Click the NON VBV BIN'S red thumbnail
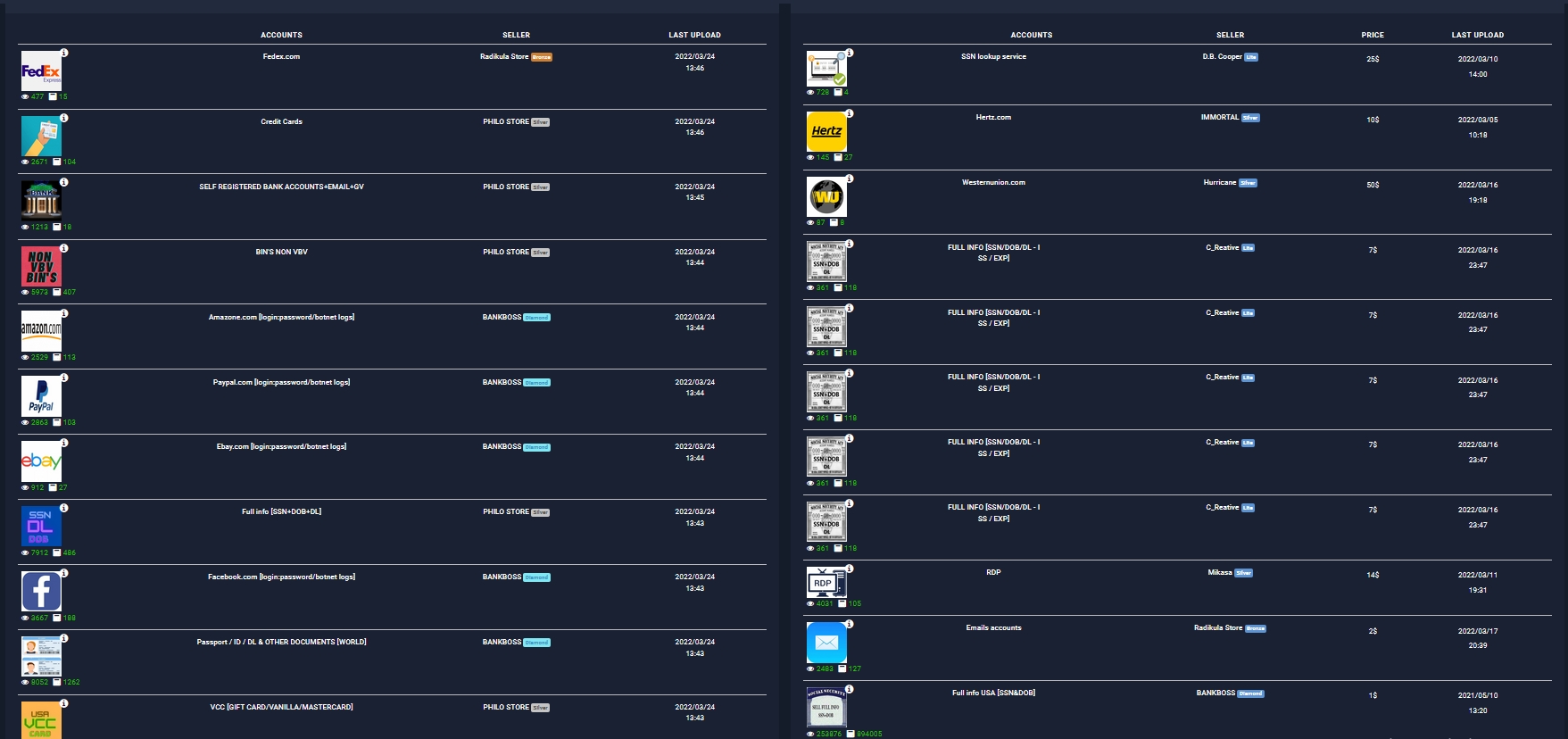The height and width of the screenshot is (739, 1568). 41,266
